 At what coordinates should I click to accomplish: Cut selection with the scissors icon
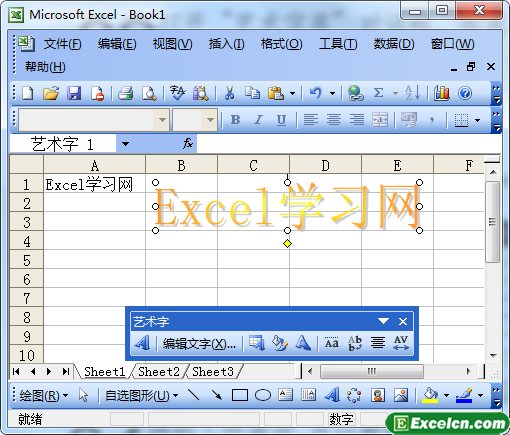coord(229,93)
